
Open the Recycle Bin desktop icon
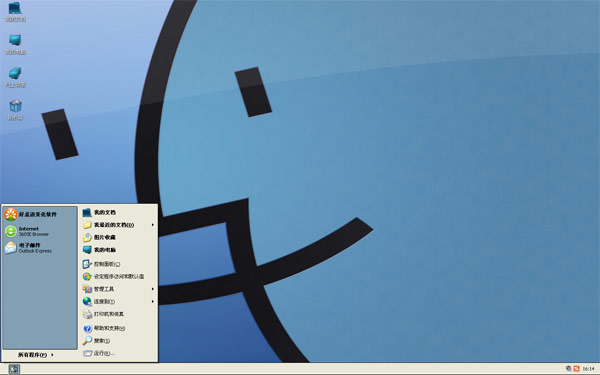coord(15,110)
